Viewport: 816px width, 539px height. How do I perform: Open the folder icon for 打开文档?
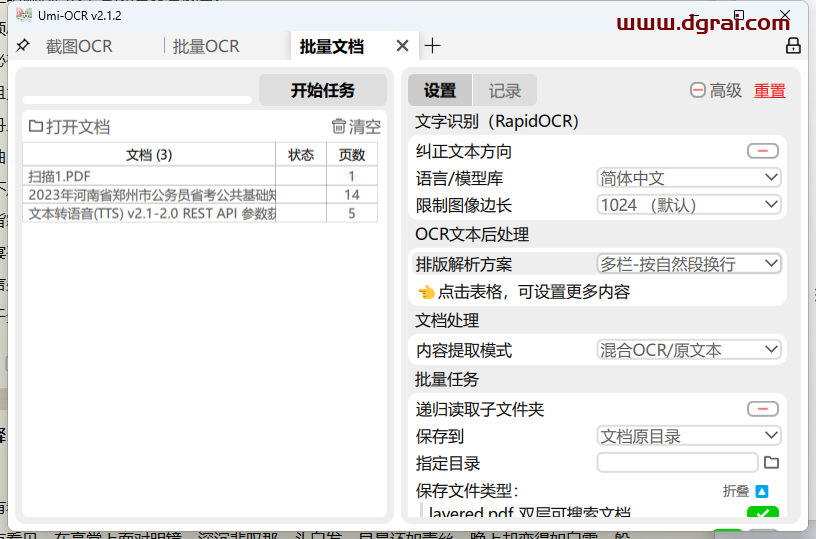pos(36,126)
